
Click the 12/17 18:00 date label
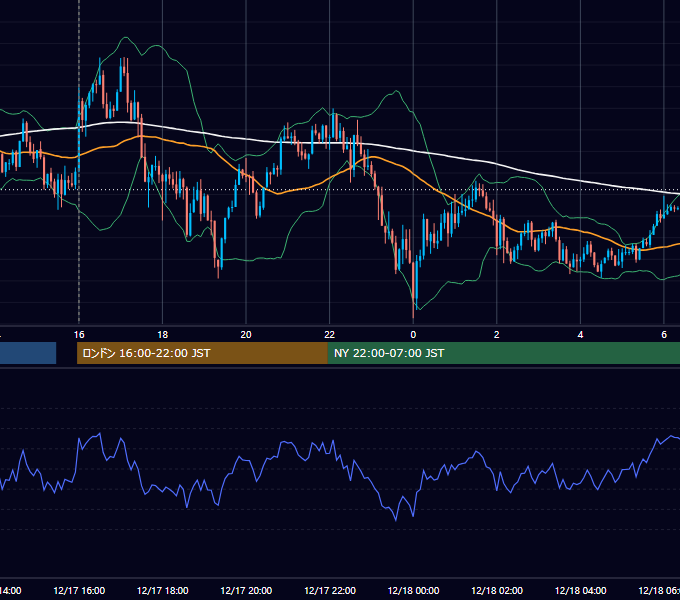click(x=163, y=590)
